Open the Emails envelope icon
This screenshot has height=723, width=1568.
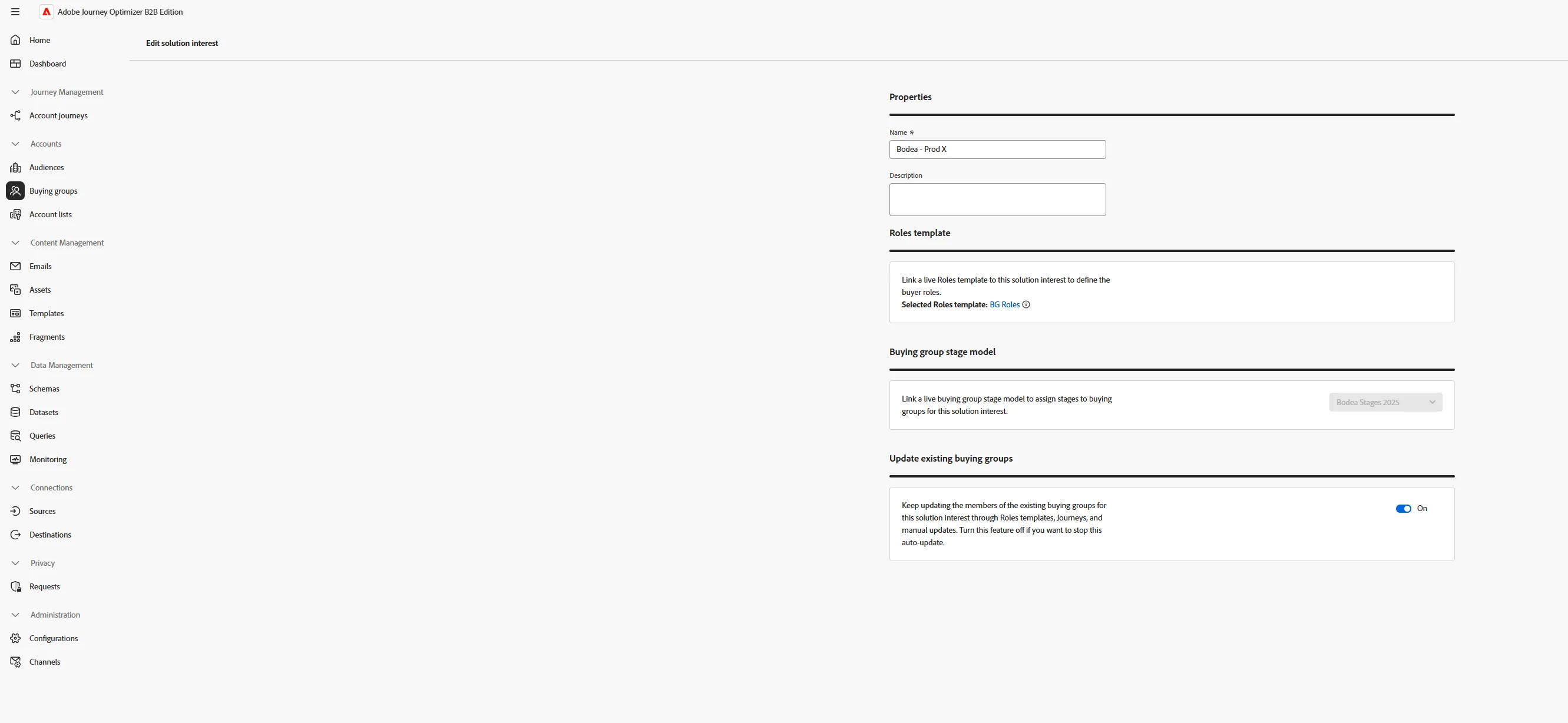click(15, 267)
